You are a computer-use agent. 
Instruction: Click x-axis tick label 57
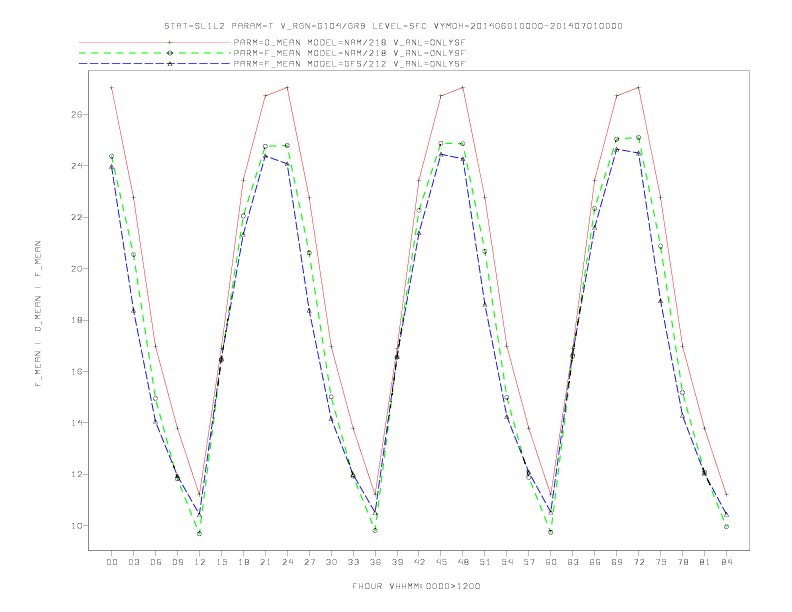[529, 562]
